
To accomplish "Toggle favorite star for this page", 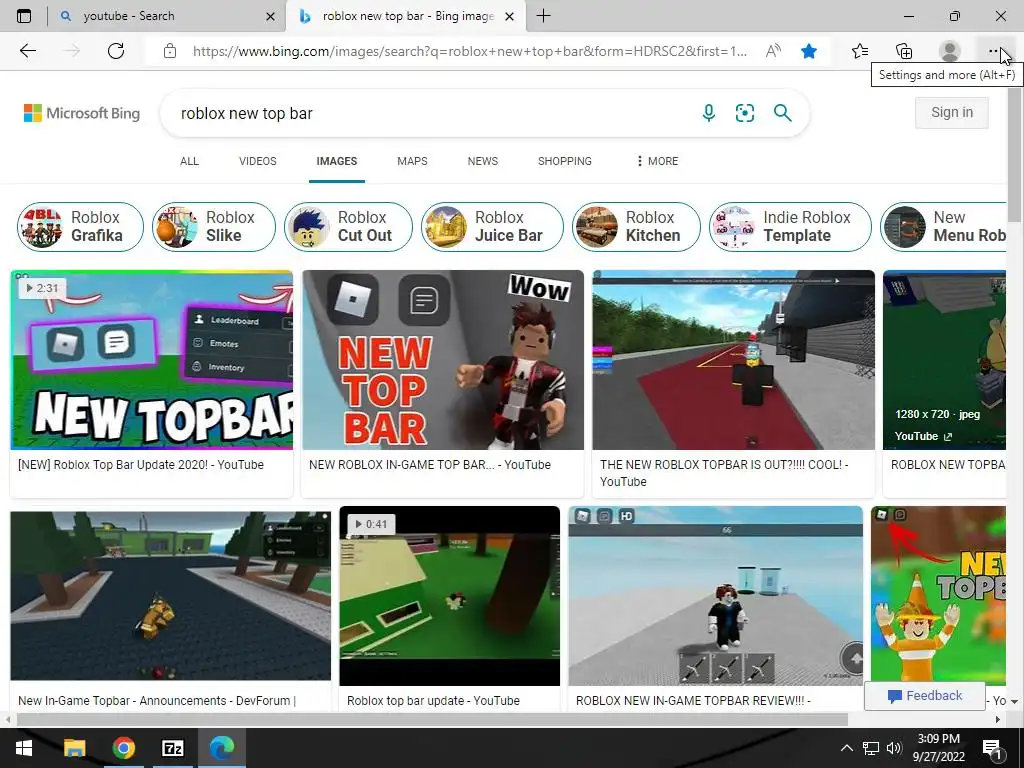I will [x=809, y=51].
